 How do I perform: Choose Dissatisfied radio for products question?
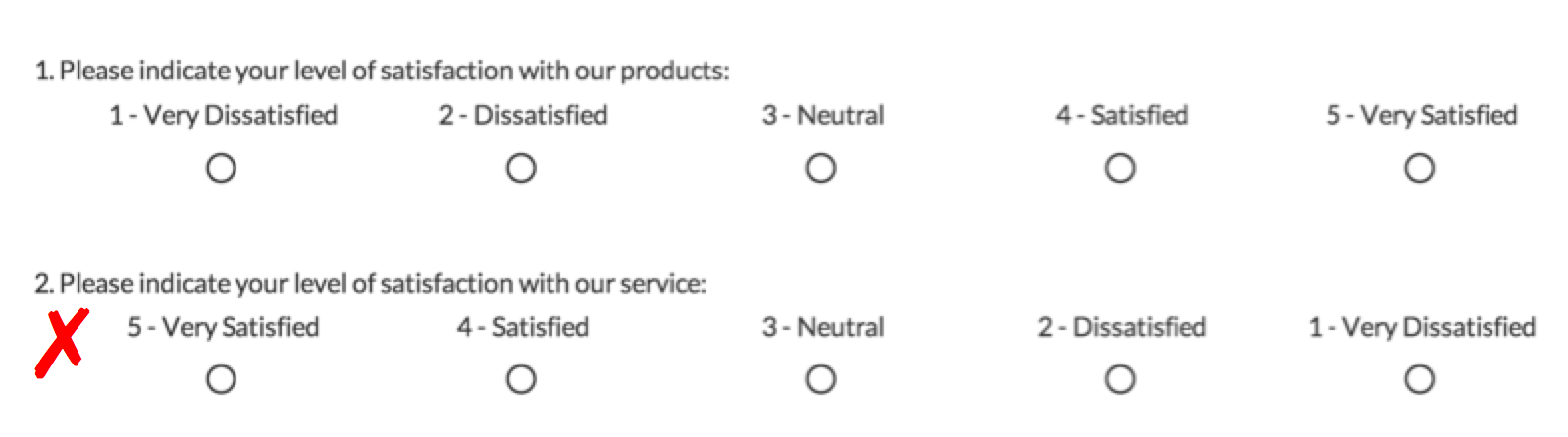point(521,168)
